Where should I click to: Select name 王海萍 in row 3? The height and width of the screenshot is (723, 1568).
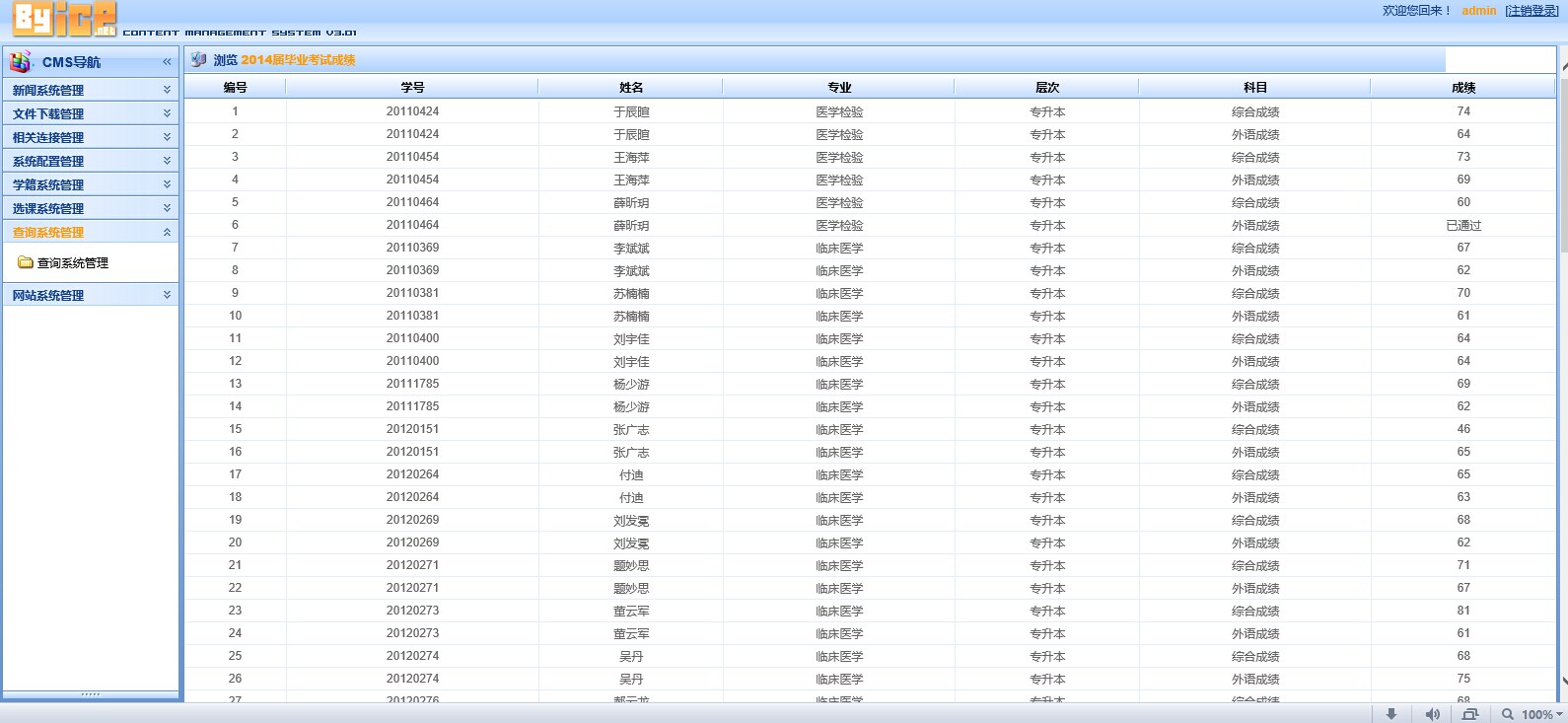(x=631, y=157)
